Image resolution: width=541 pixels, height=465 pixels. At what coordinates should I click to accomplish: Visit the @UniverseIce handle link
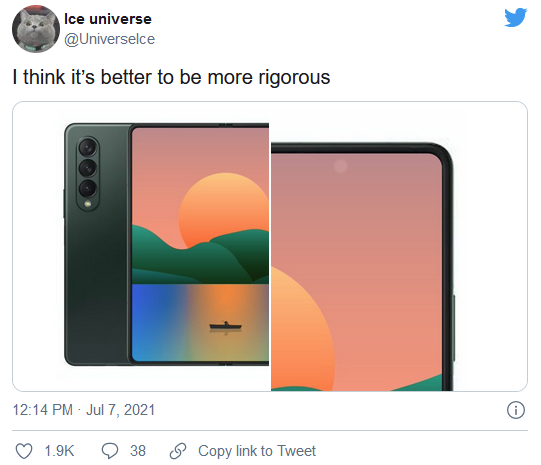point(110,39)
